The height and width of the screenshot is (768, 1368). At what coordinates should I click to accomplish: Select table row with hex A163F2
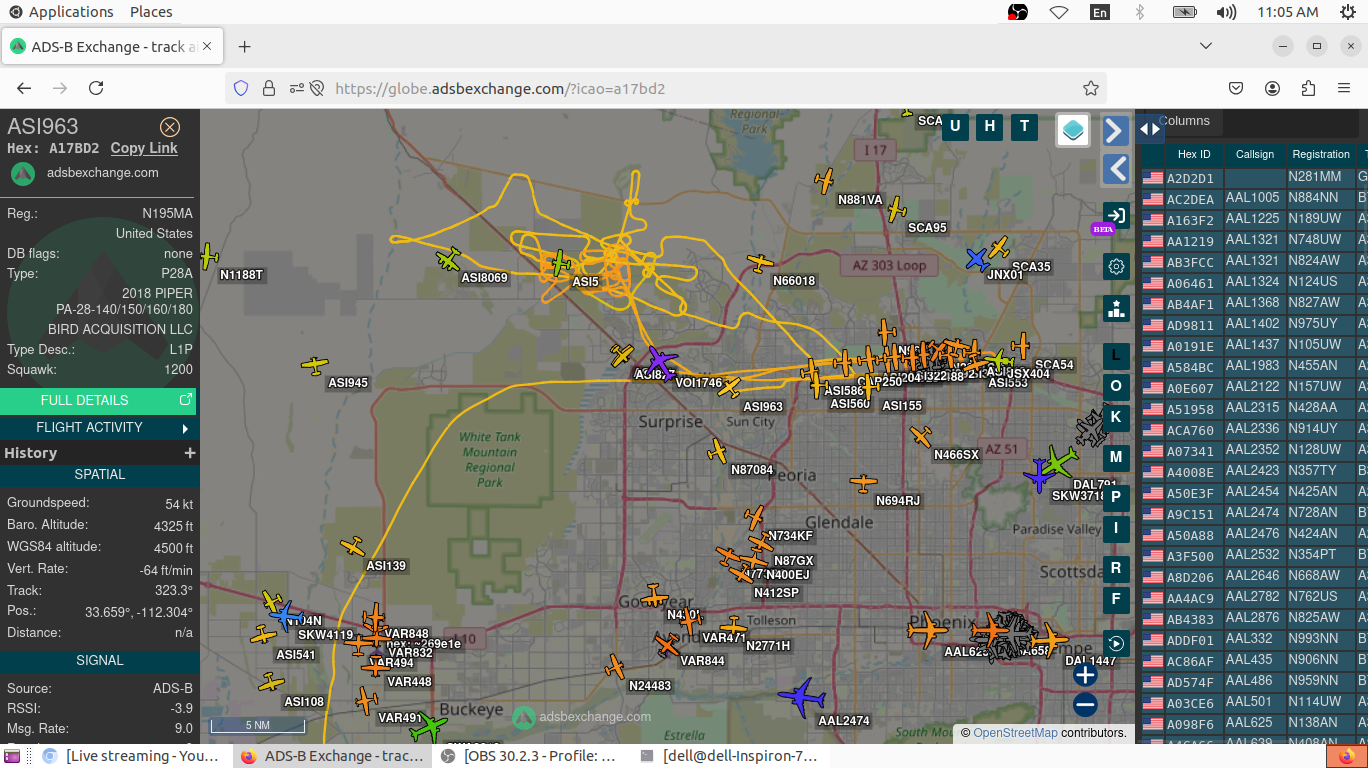pyautogui.click(x=1254, y=219)
